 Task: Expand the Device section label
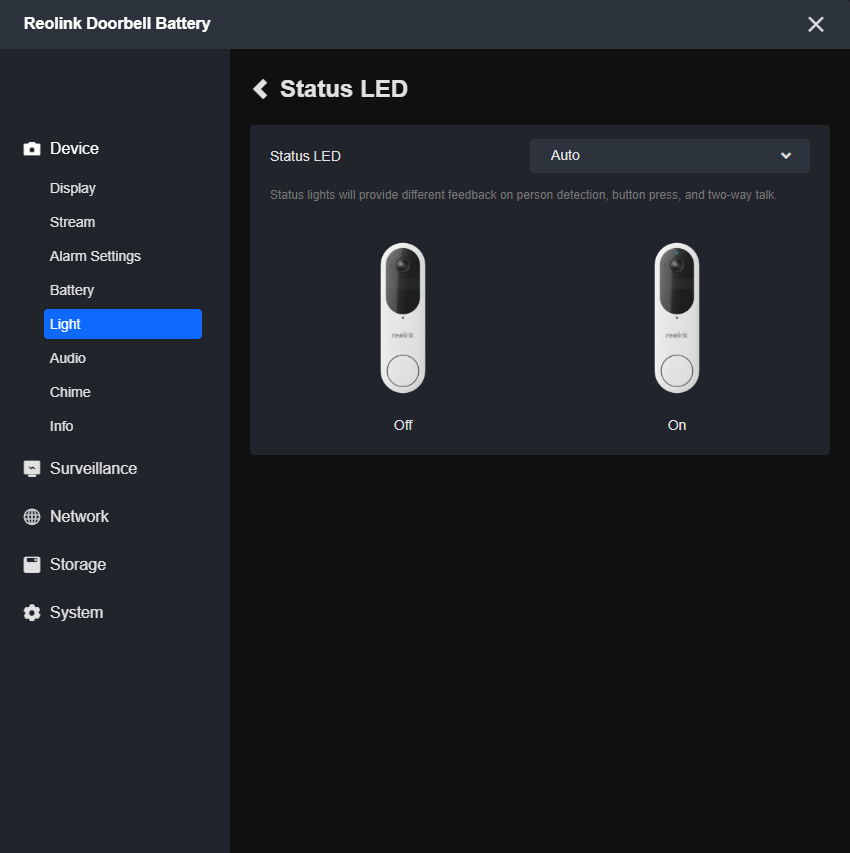(x=75, y=149)
